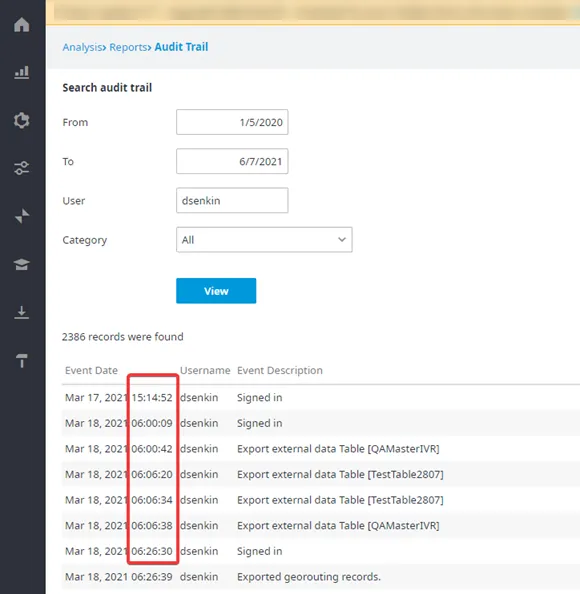The height and width of the screenshot is (594, 580).
Task: Select the 06:26:30 Signed in description
Action: point(260,551)
